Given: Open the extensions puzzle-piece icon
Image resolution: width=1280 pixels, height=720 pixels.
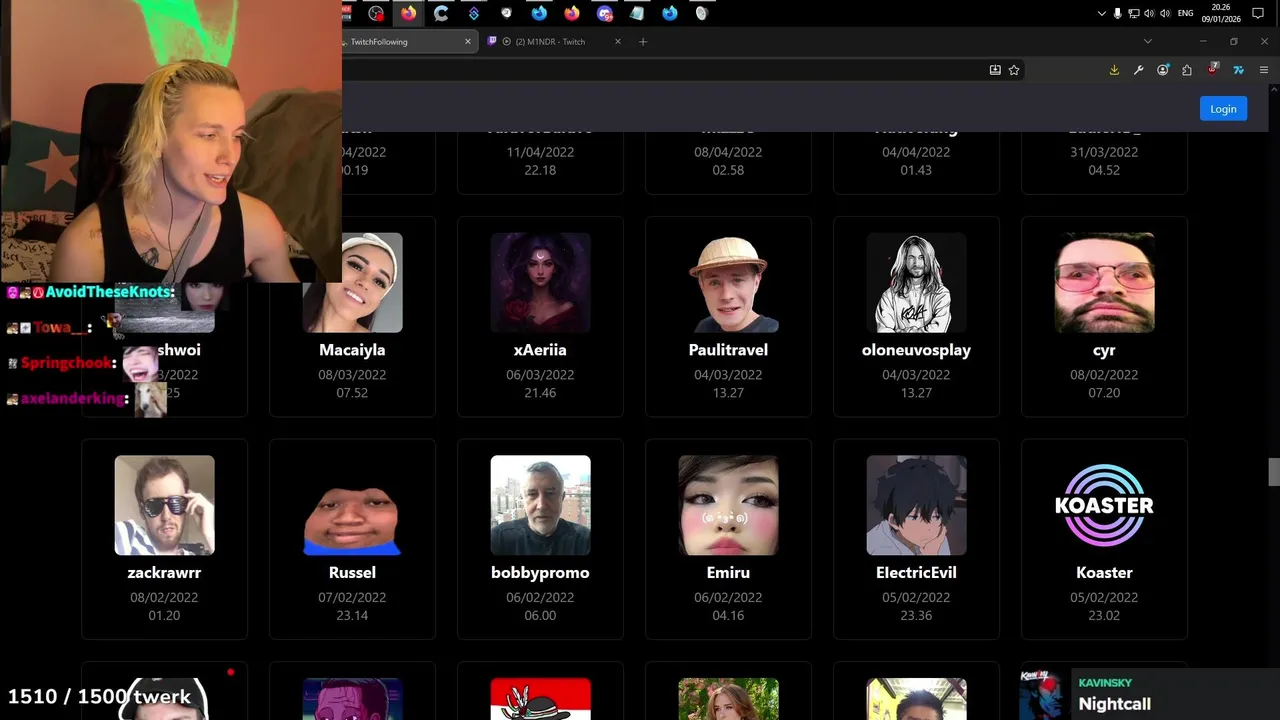Looking at the screenshot, I should pos(1187,70).
